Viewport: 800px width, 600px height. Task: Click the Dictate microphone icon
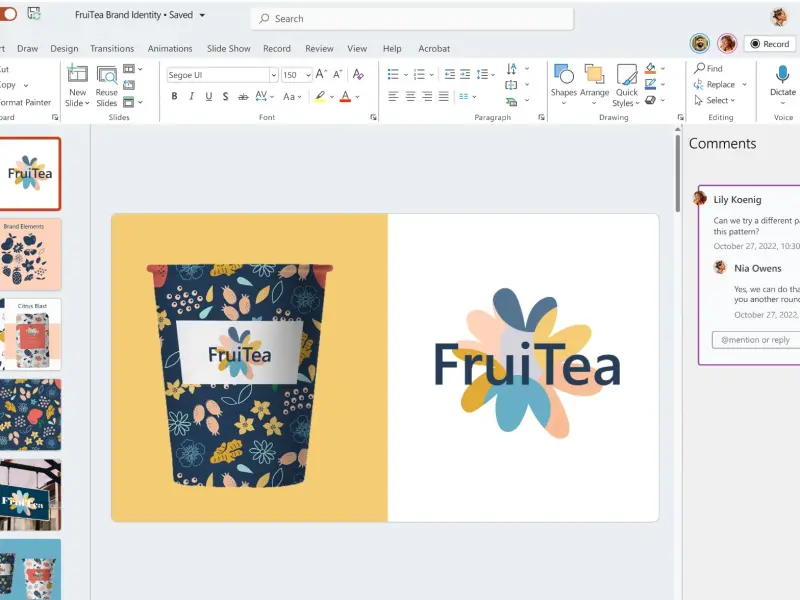click(783, 74)
